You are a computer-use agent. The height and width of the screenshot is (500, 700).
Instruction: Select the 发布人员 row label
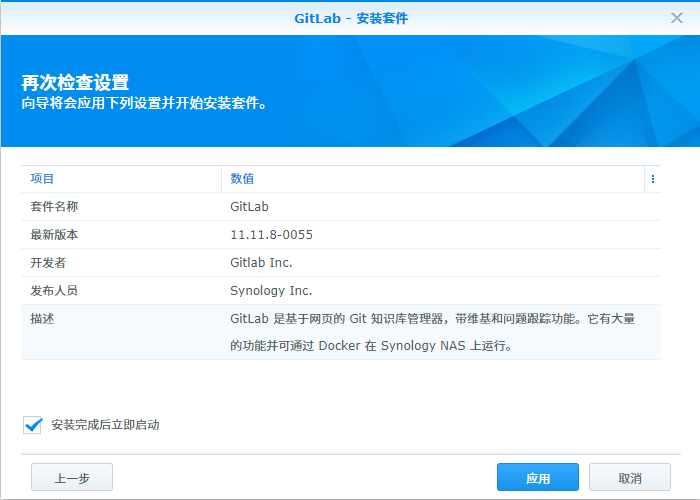click(x=54, y=291)
